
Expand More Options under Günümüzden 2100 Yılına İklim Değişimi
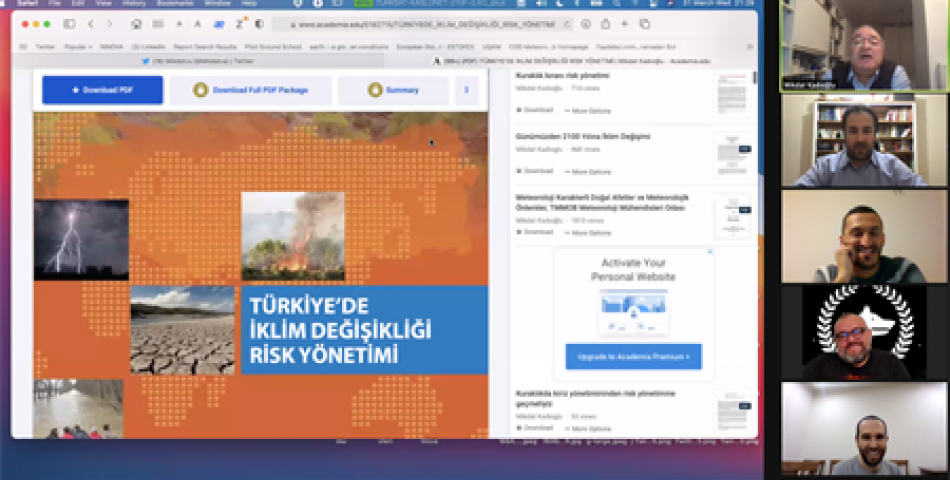pyautogui.click(x=587, y=170)
